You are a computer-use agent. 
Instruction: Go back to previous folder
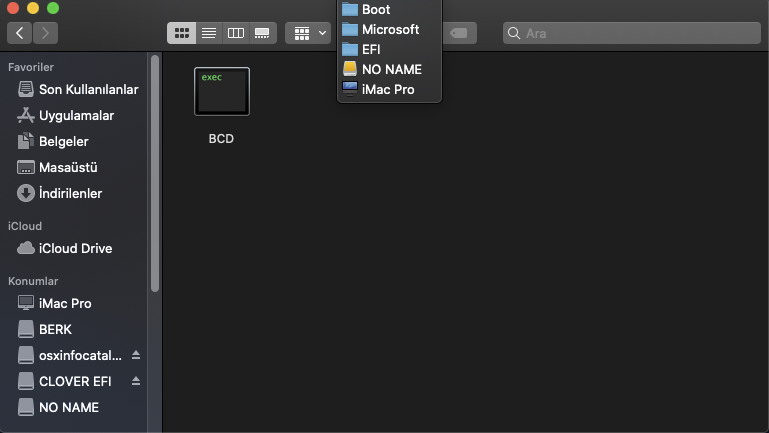20,33
